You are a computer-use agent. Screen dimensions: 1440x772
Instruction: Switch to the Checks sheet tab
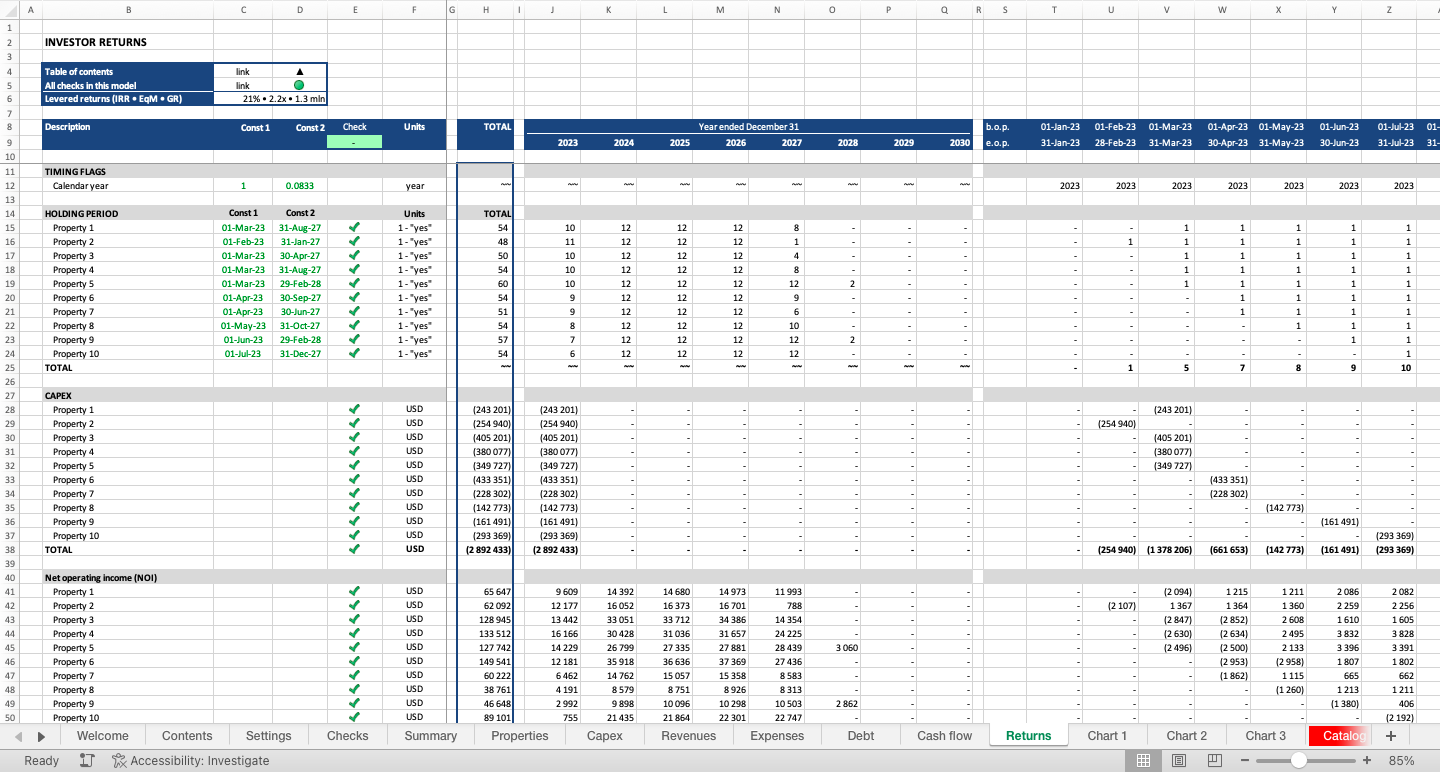tap(348, 736)
